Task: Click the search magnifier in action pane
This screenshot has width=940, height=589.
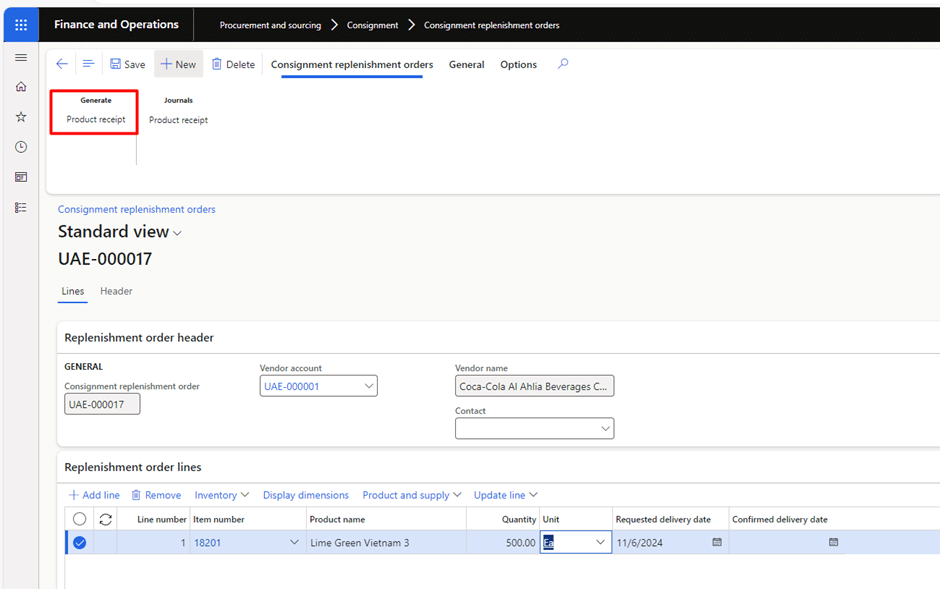Action: (563, 64)
